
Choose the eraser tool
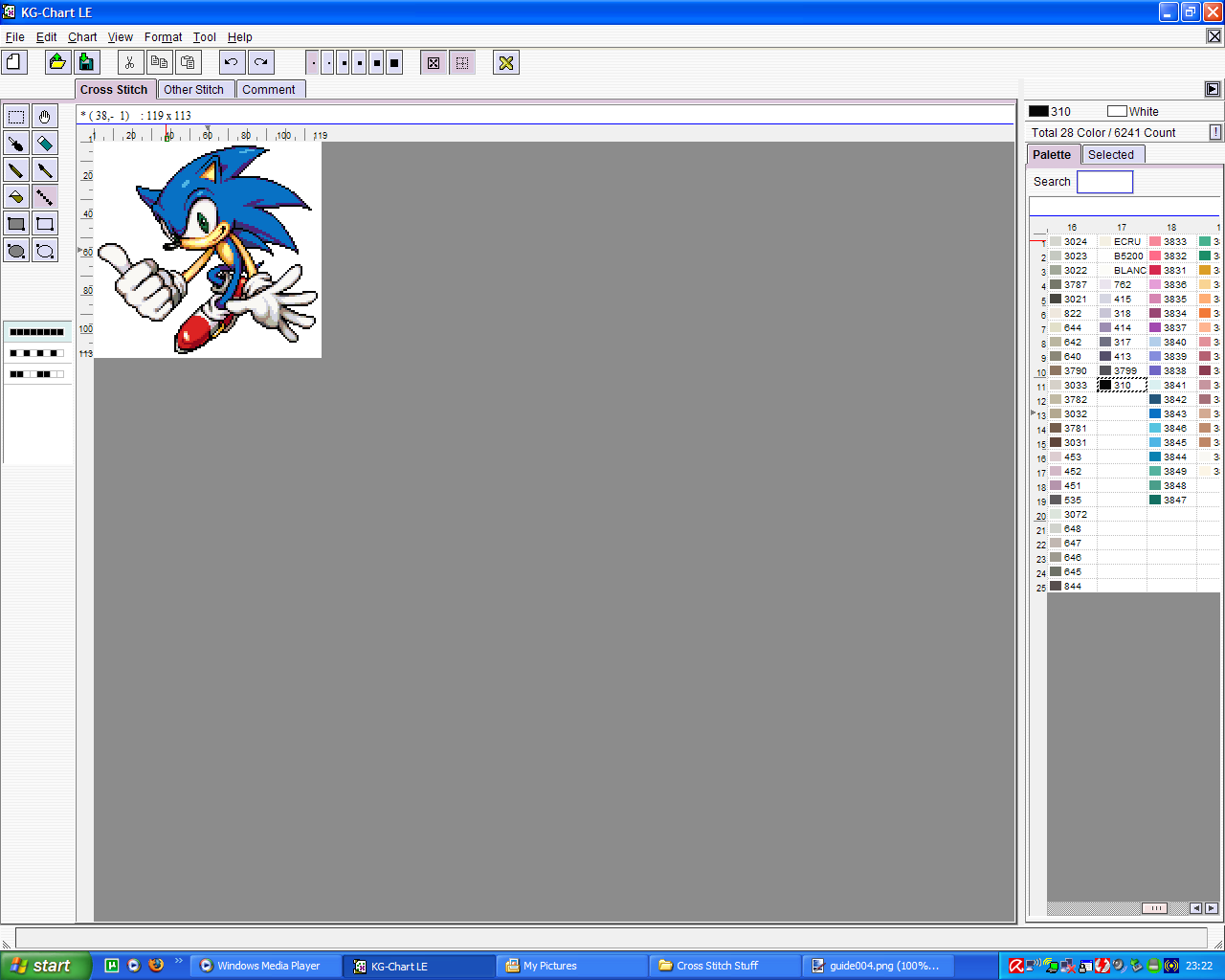point(45,144)
